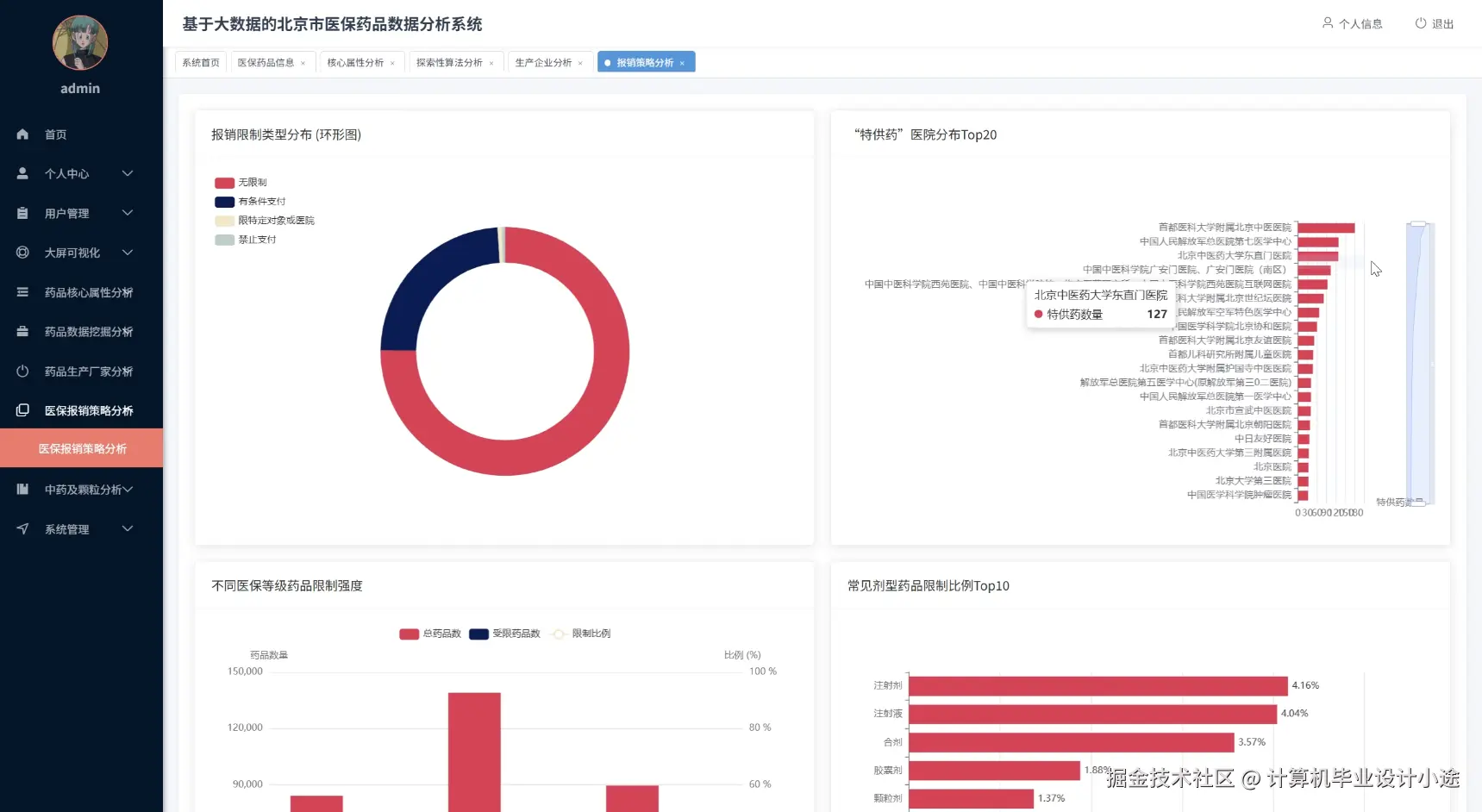Collapse the 用户管理 dropdown arrow
This screenshot has width=1482, height=812.
pos(128,213)
